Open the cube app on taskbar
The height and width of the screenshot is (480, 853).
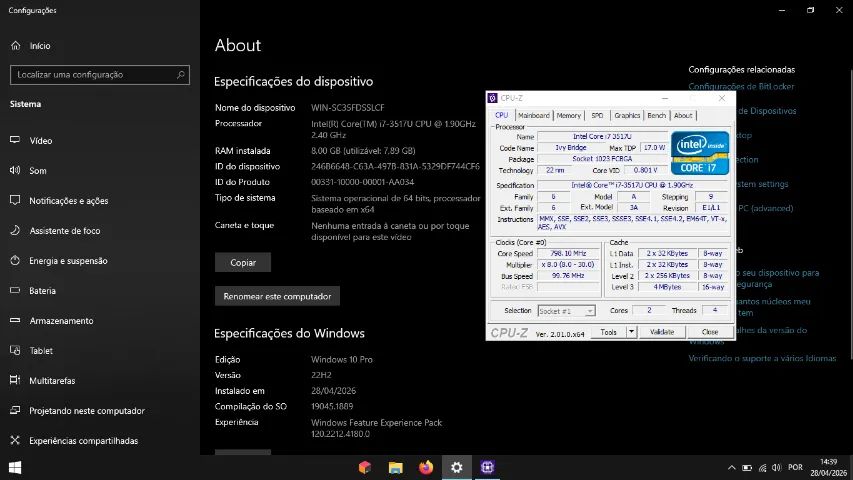coord(365,467)
